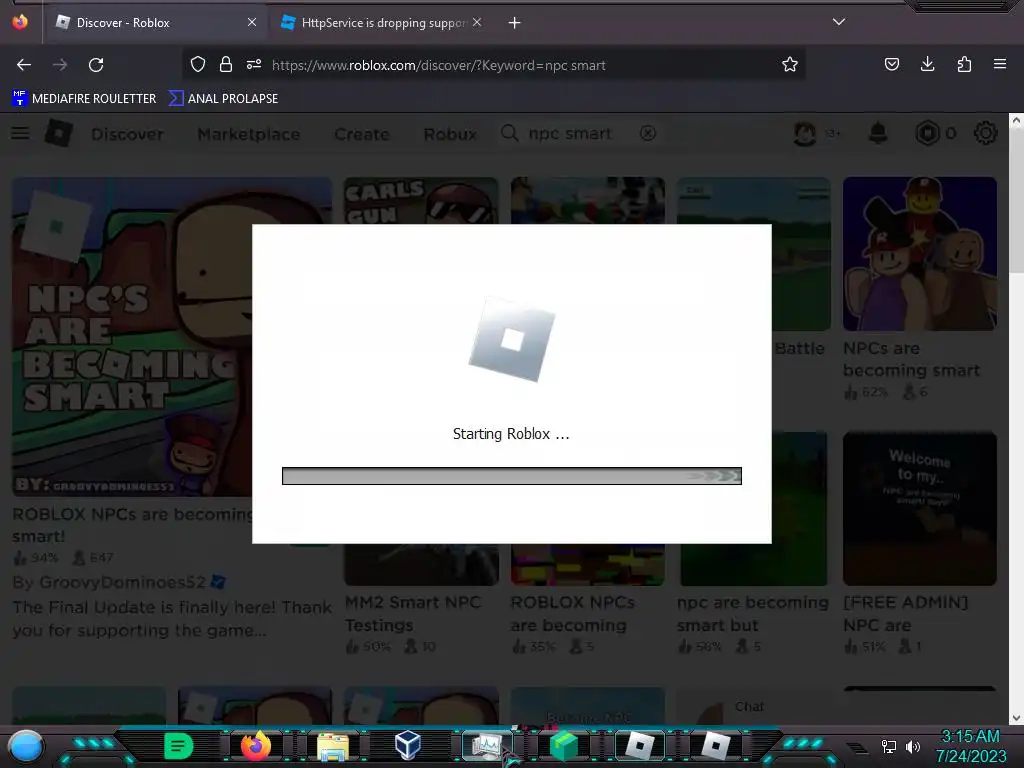Open a new browser tab

click(515, 23)
